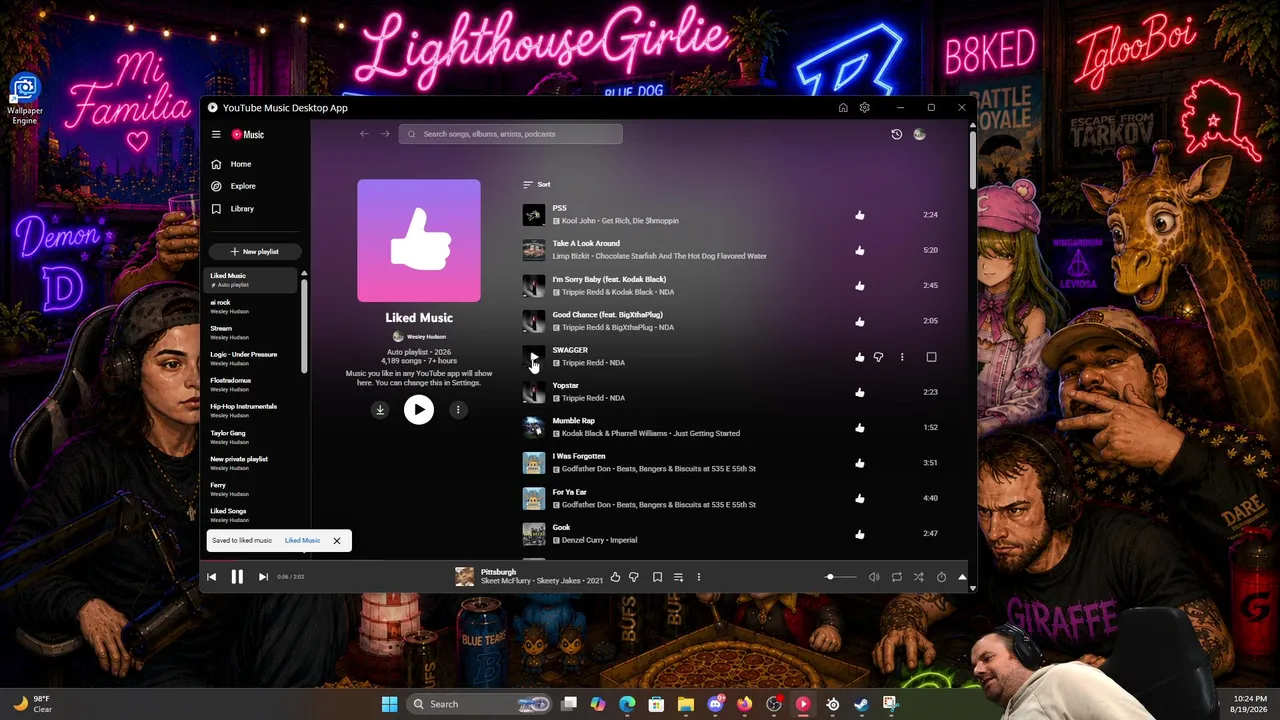Image resolution: width=1280 pixels, height=720 pixels.
Task: Launch Steam from the taskbar
Action: [861, 704]
